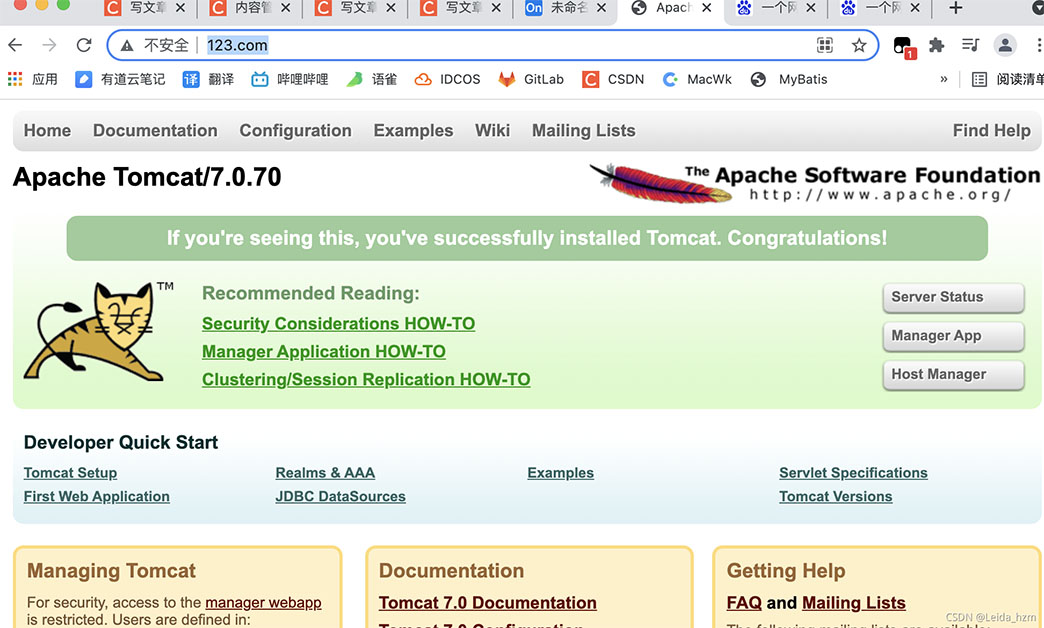This screenshot has height=628, width=1044.
Task: Open Mailing Lists in the navigation bar
Action: (x=583, y=131)
